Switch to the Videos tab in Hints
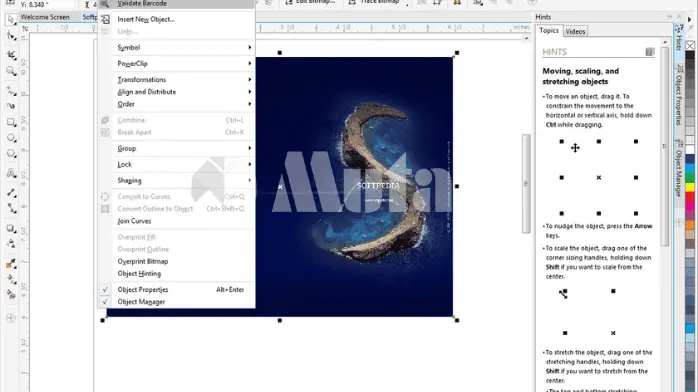This screenshot has width=698, height=392. point(575,32)
